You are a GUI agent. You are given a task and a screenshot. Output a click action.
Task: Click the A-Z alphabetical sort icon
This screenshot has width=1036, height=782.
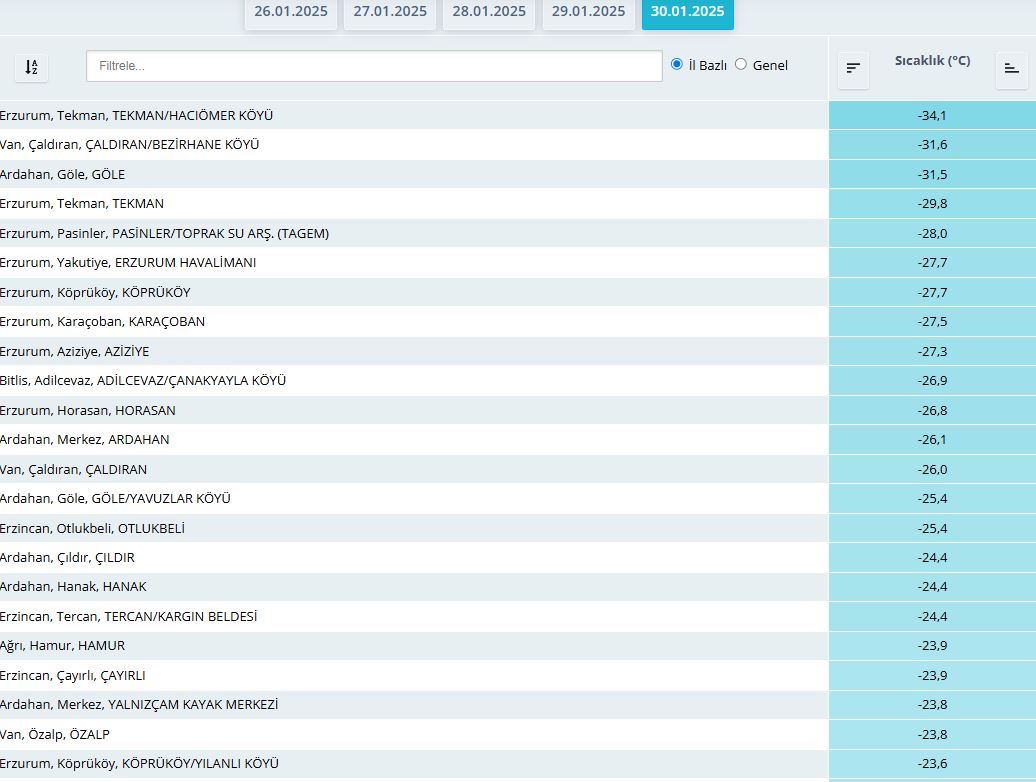click(31, 67)
